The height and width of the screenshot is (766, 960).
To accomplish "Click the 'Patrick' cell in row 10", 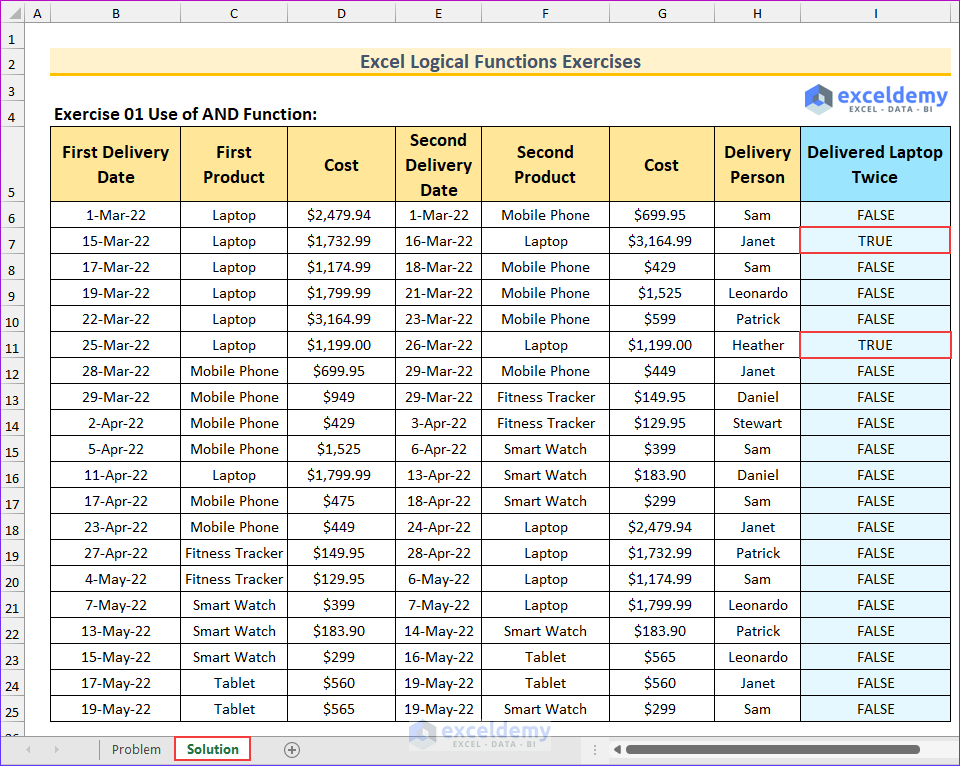I will click(x=757, y=319).
